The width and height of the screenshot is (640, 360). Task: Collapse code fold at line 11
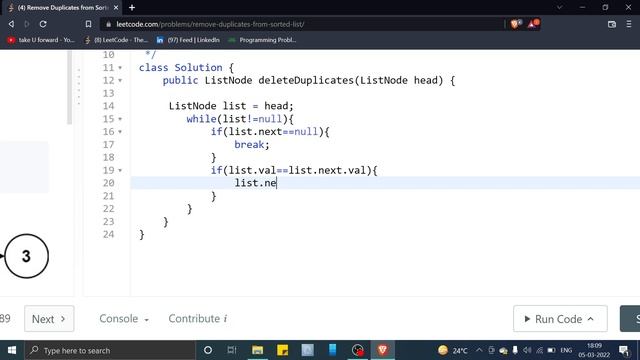[120, 68]
